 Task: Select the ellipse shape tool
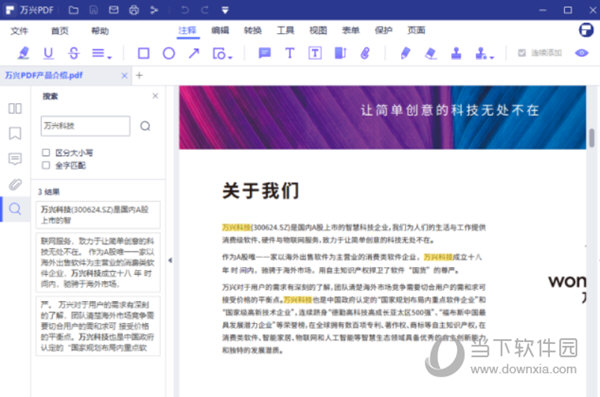pyautogui.click(x=169, y=53)
